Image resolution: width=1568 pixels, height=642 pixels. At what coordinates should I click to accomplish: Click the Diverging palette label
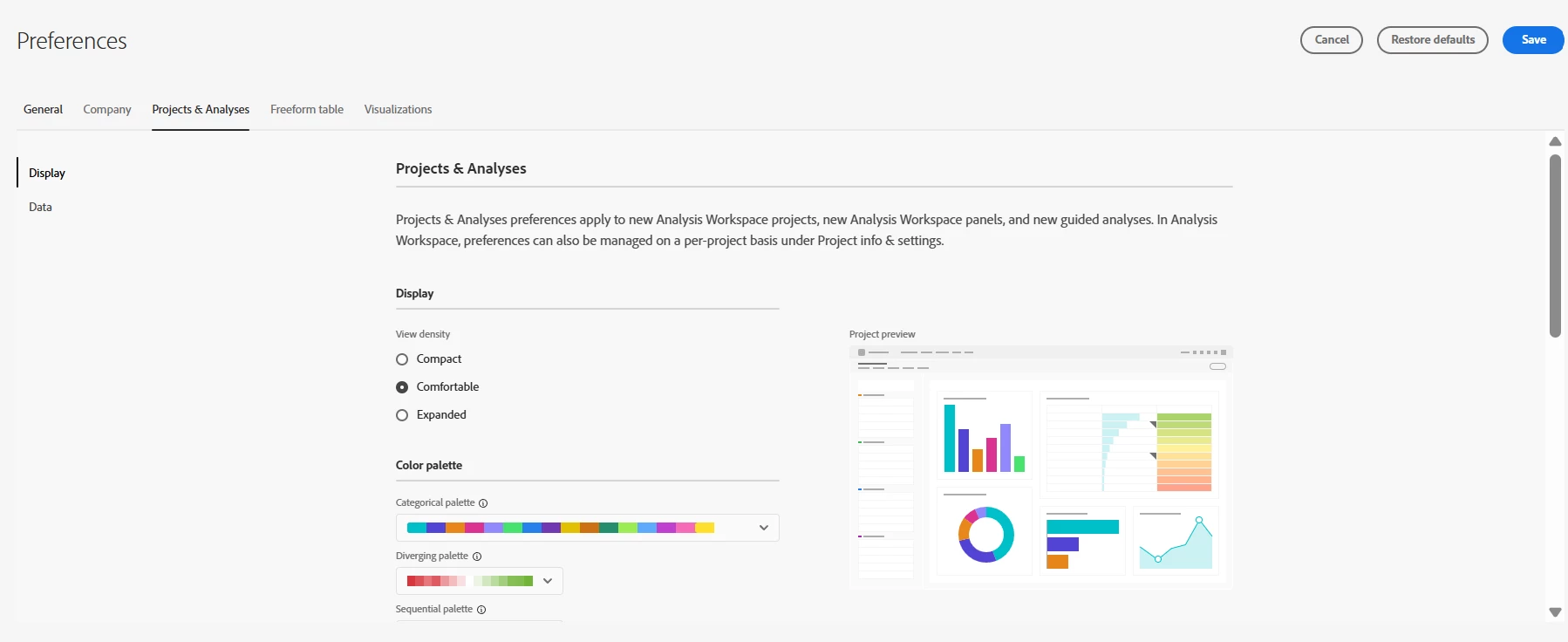(432, 556)
